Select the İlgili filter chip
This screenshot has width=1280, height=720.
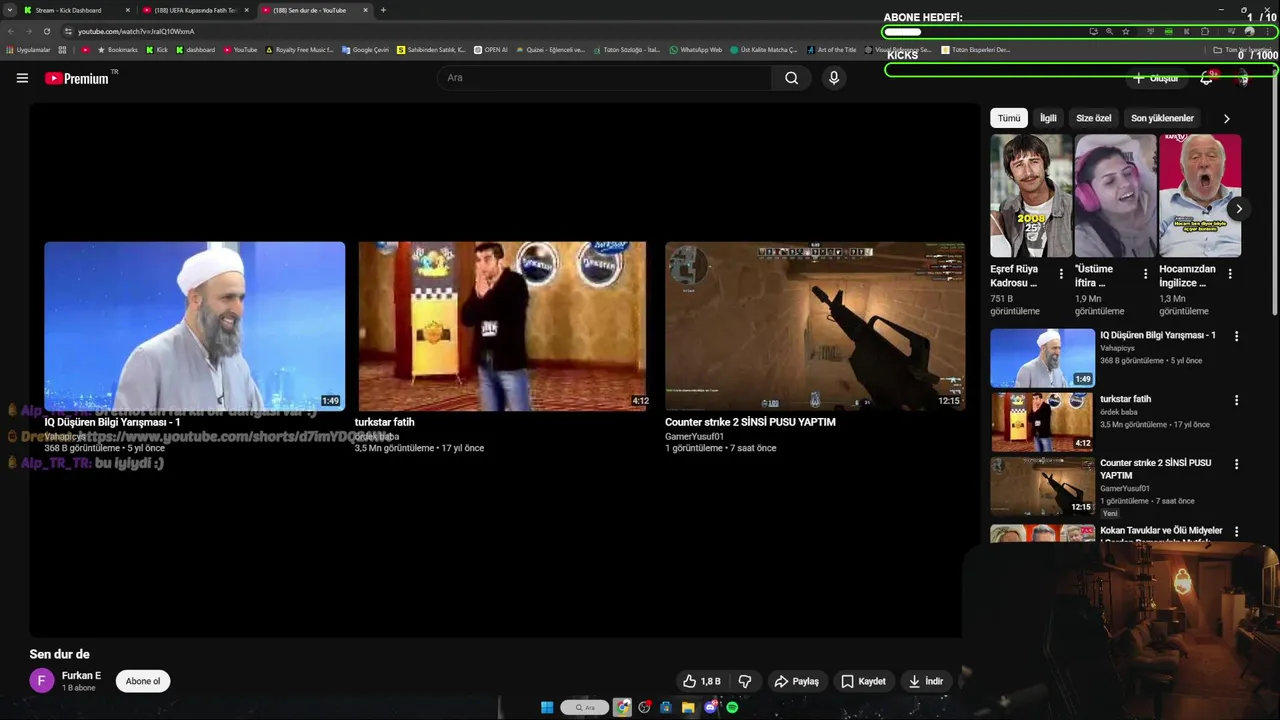click(x=1048, y=118)
